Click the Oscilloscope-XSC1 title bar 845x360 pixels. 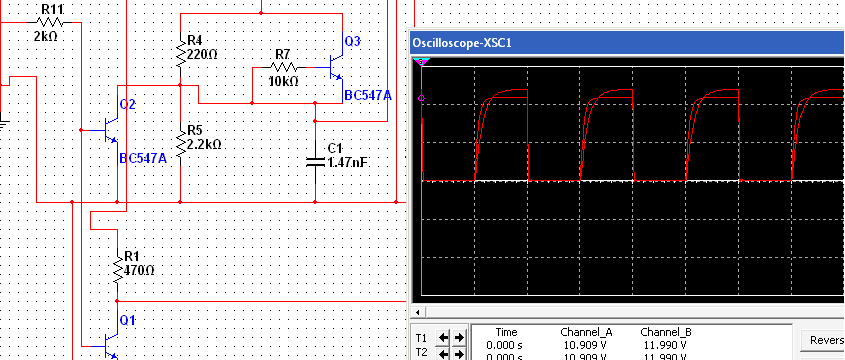(x=626, y=42)
